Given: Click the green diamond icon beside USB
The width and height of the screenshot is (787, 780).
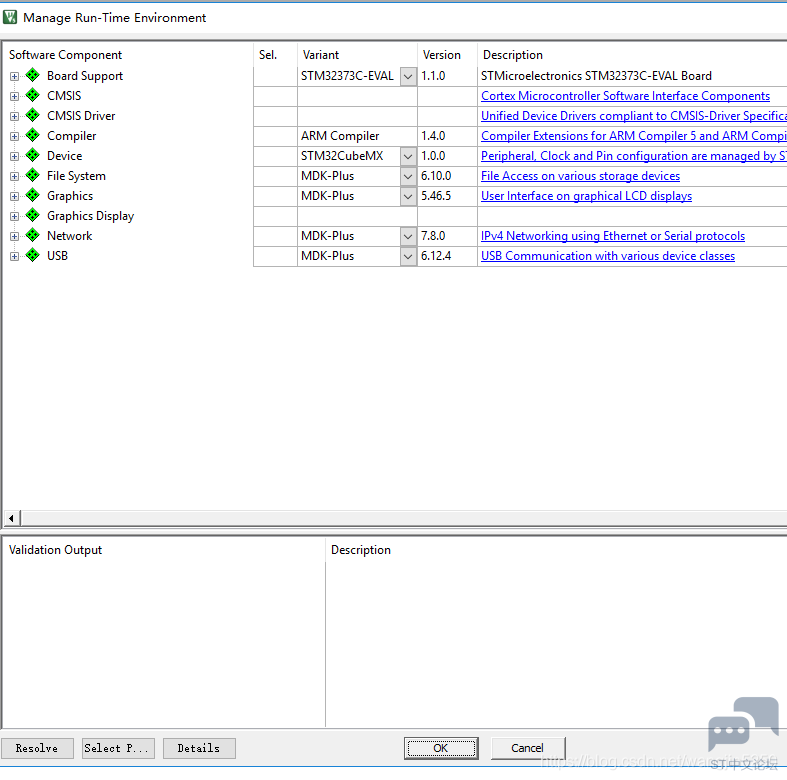Looking at the screenshot, I should pos(33,255).
